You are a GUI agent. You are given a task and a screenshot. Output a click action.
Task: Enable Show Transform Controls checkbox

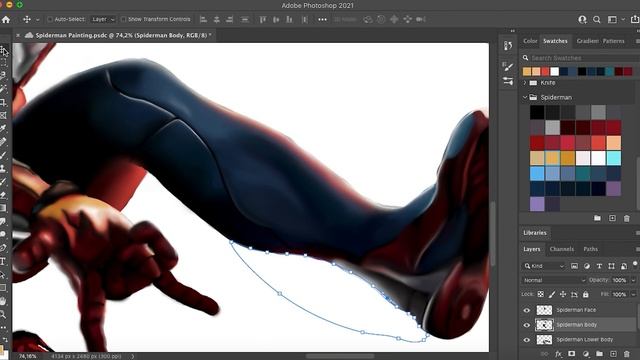tap(123, 19)
